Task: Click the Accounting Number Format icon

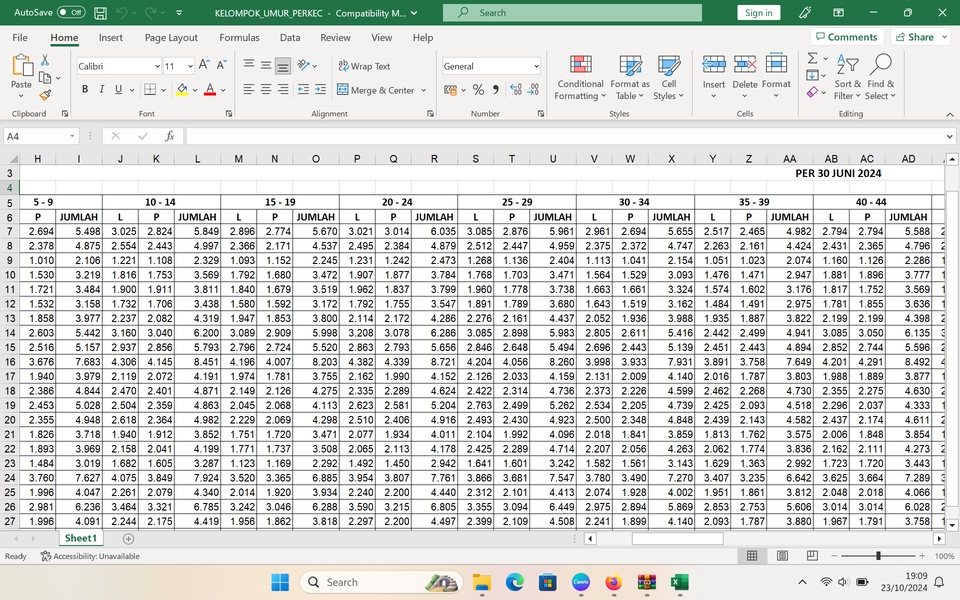Action: (x=451, y=90)
